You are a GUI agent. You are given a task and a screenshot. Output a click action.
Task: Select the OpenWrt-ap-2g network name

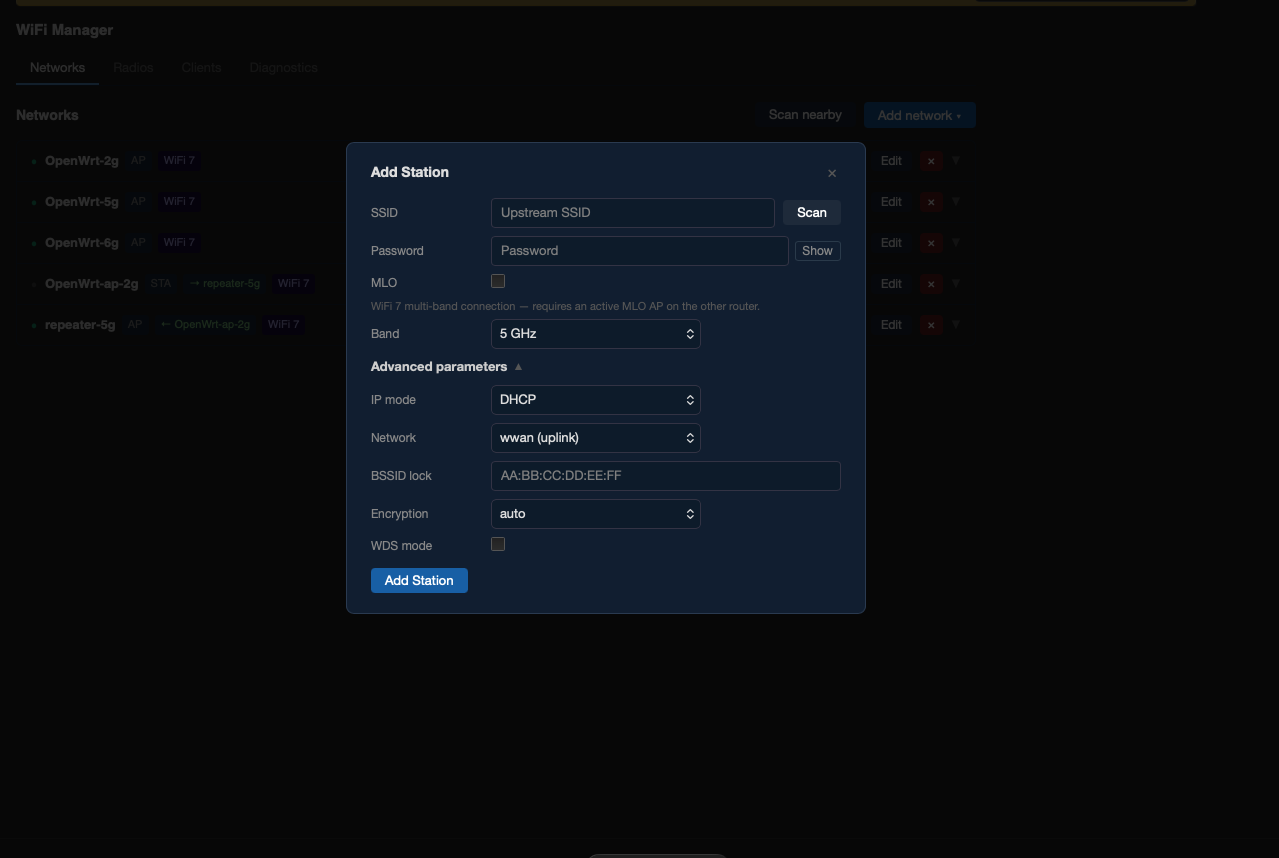(92, 284)
